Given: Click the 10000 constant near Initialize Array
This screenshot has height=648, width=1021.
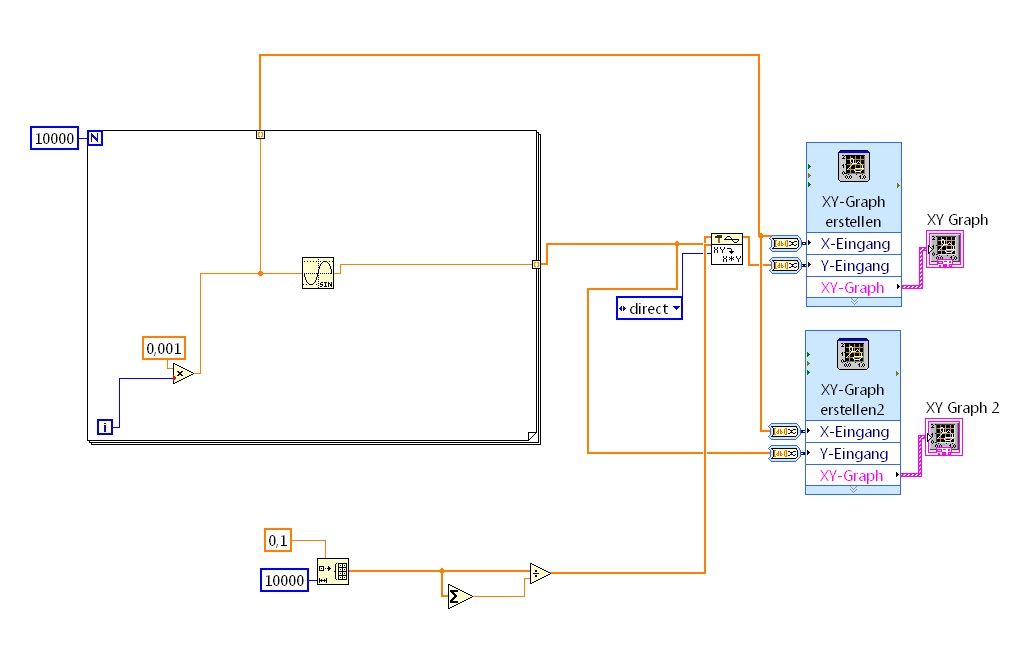Looking at the screenshot, I should click(x=285, y=580).
